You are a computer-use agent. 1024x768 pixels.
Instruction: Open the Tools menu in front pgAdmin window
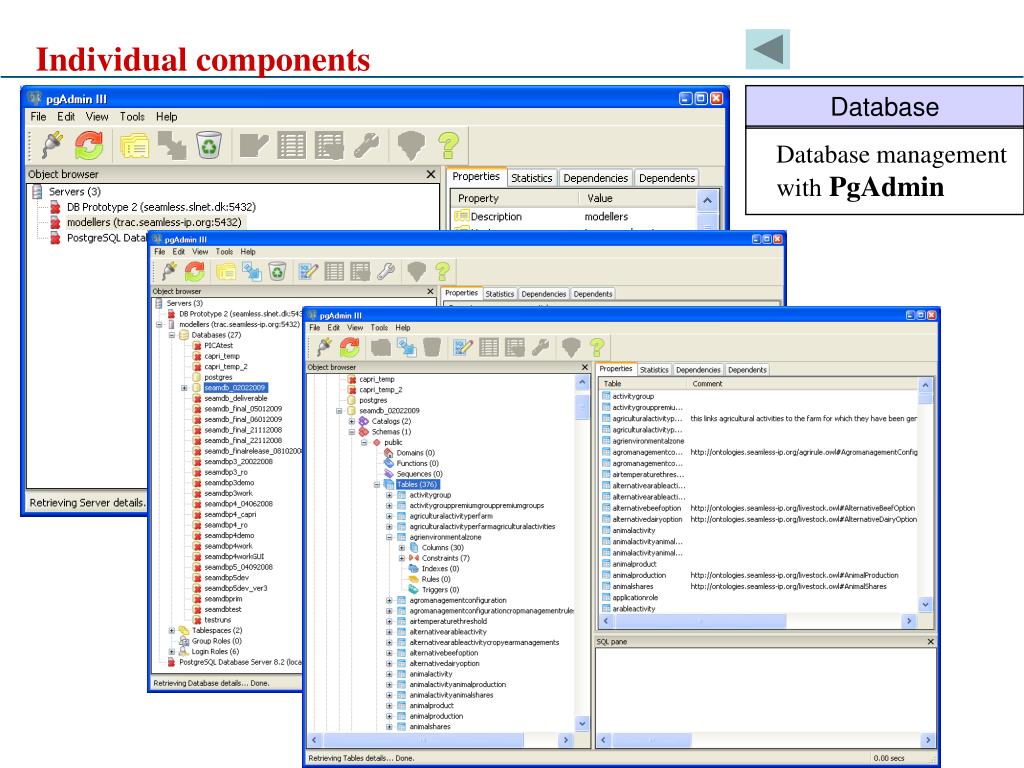pos(379,328)
